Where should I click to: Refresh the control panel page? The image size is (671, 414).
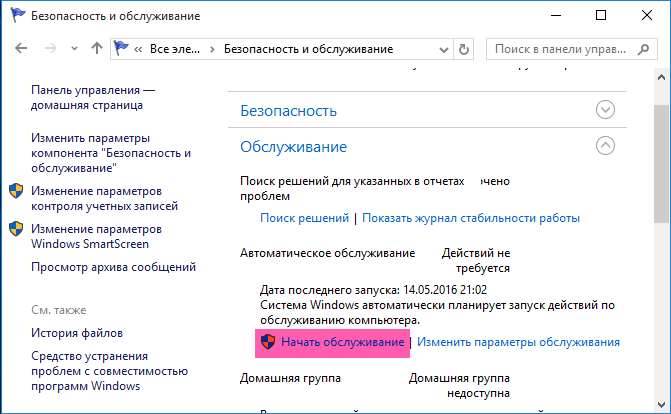465,48
